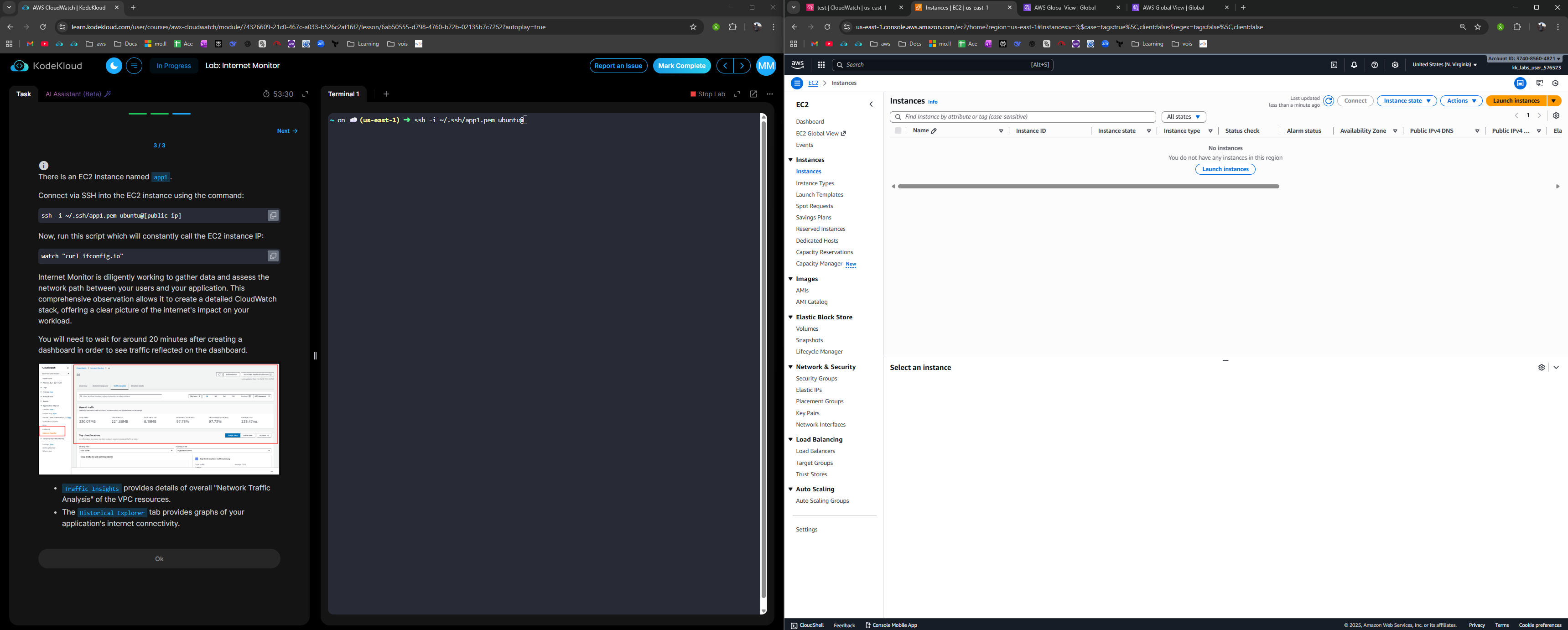Refresh the EC2 instances list
The width and height of the screenshot is (1568, 630).
coord(1328,101)
